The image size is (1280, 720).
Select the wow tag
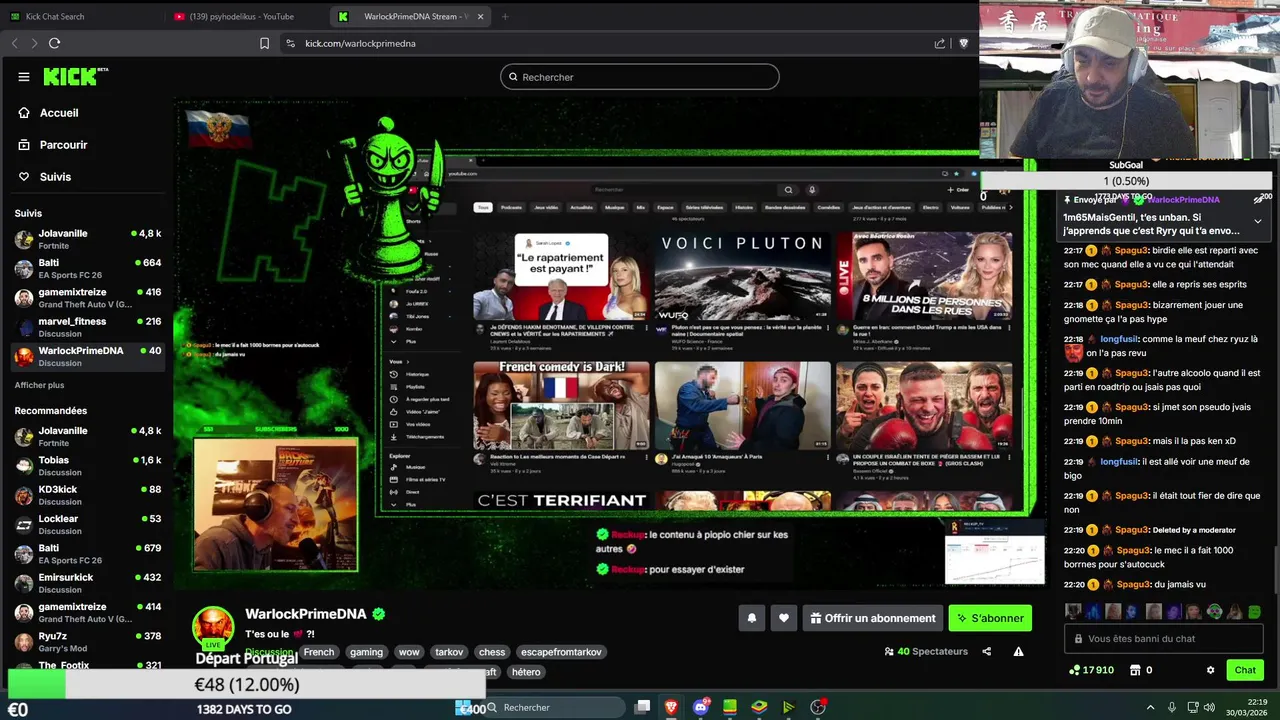(409, 652)
